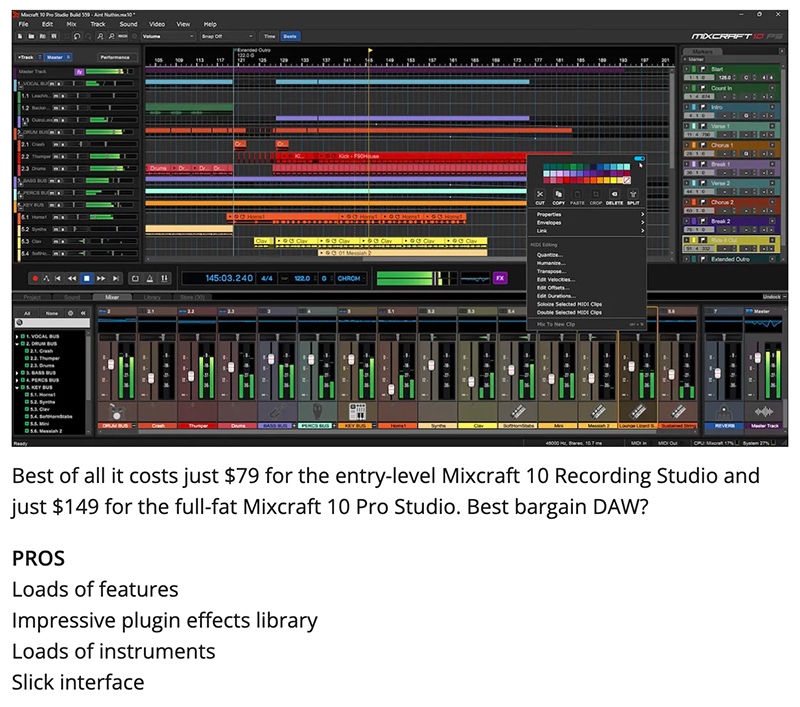Viewport: 800px width, 707px height.
Task: Choose Transpose... from context menu
Action: (x=551, y=271)
